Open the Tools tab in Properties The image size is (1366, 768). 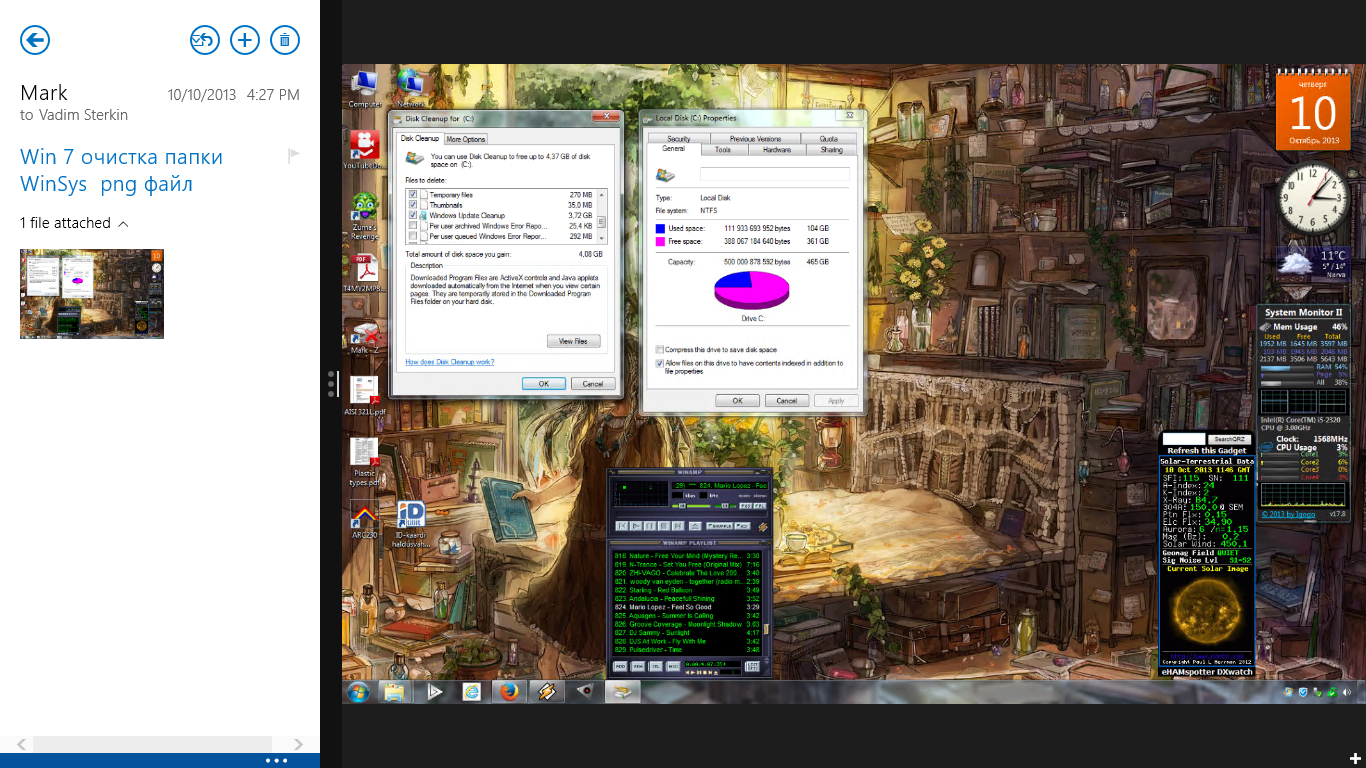tap(723, 150)
